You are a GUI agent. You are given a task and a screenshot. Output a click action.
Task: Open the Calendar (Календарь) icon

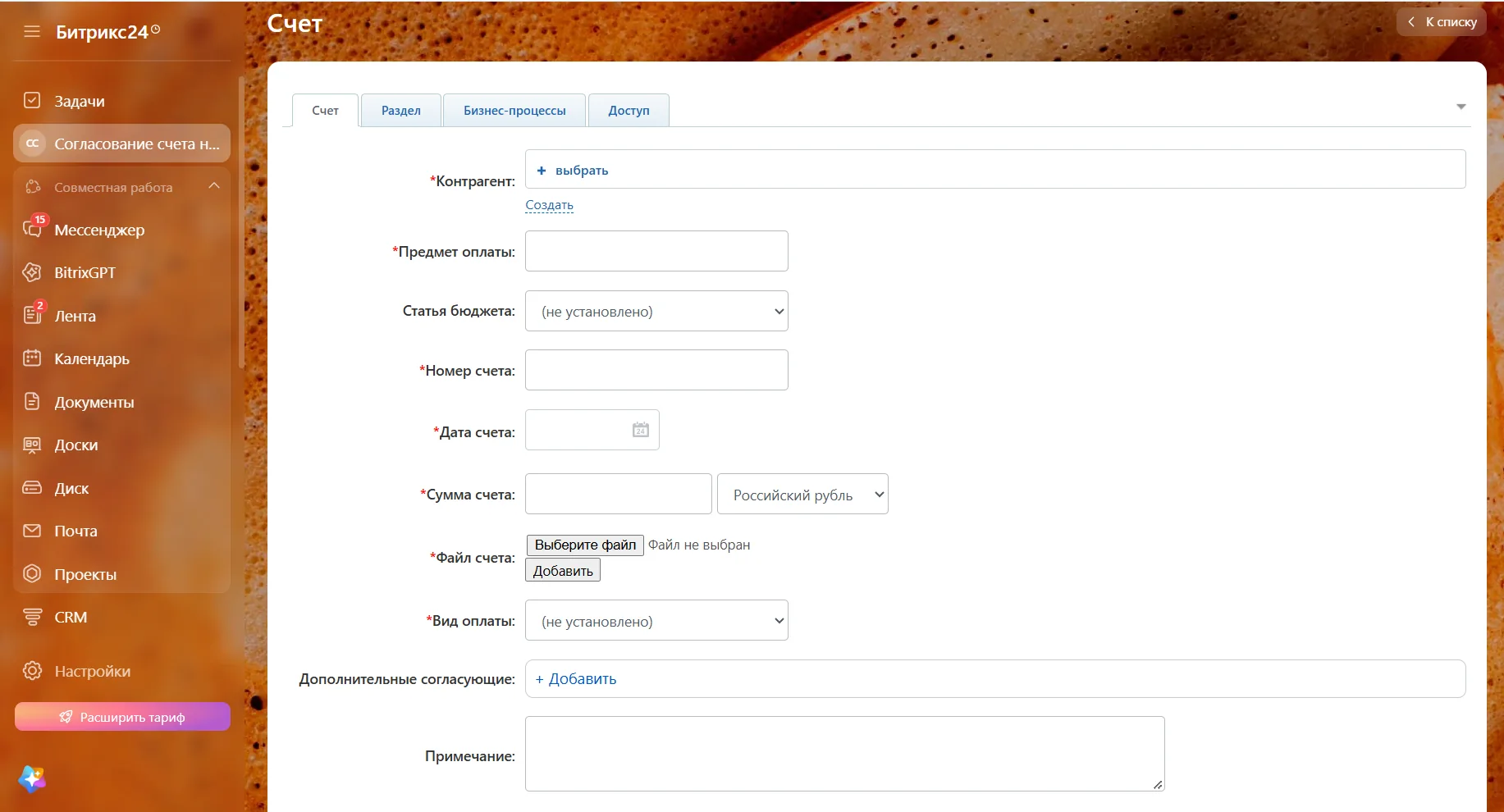(32, 358)
